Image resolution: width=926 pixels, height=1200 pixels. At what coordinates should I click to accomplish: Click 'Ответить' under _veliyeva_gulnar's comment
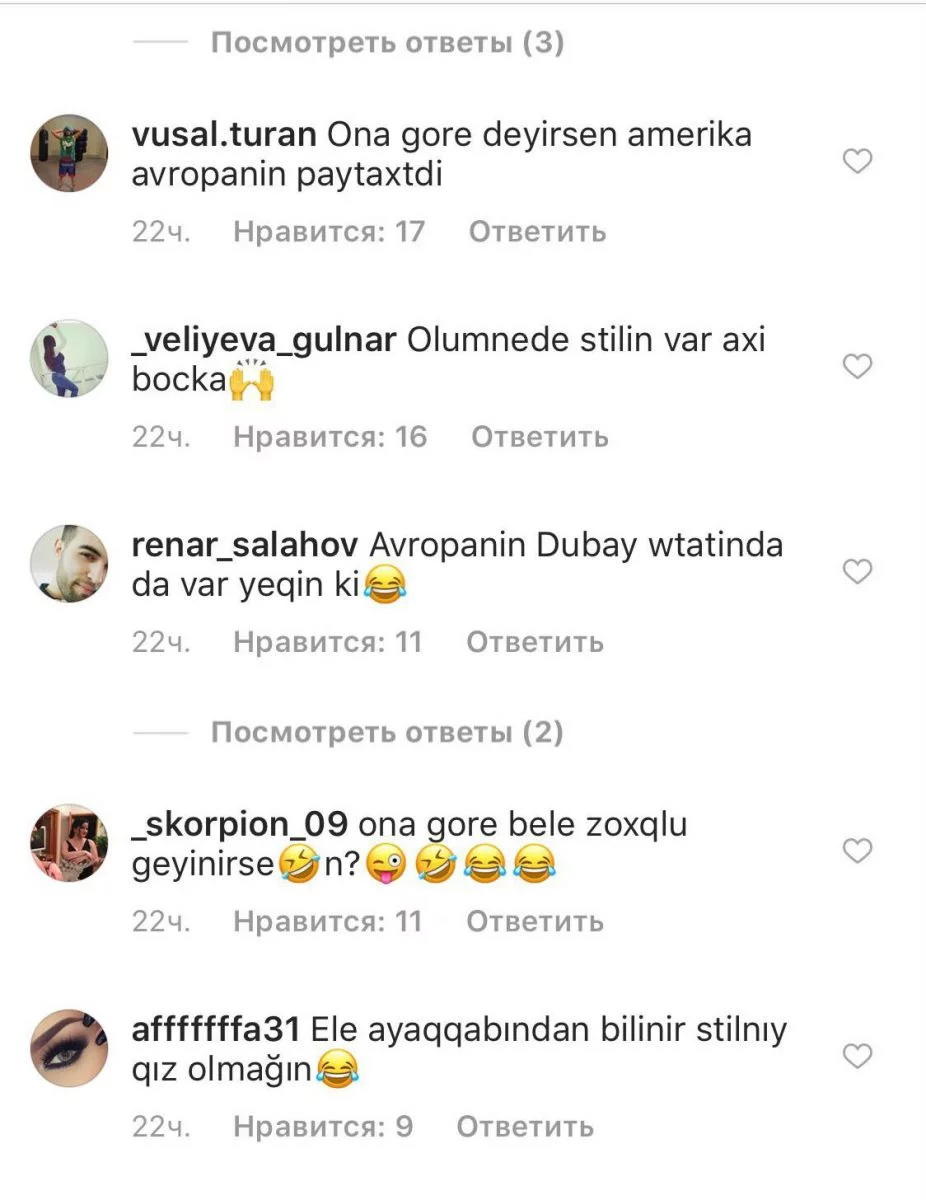[540, 437]
